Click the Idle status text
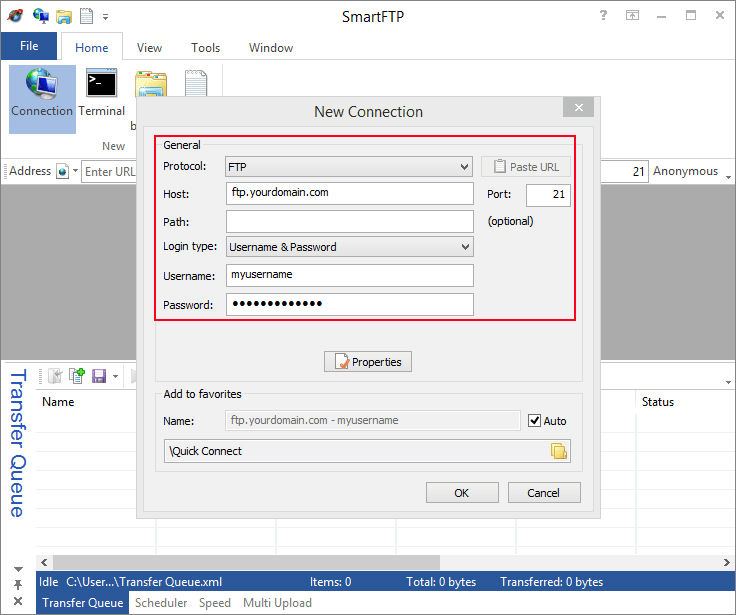This screenshot has width=736, height=615. pos(48,582)
